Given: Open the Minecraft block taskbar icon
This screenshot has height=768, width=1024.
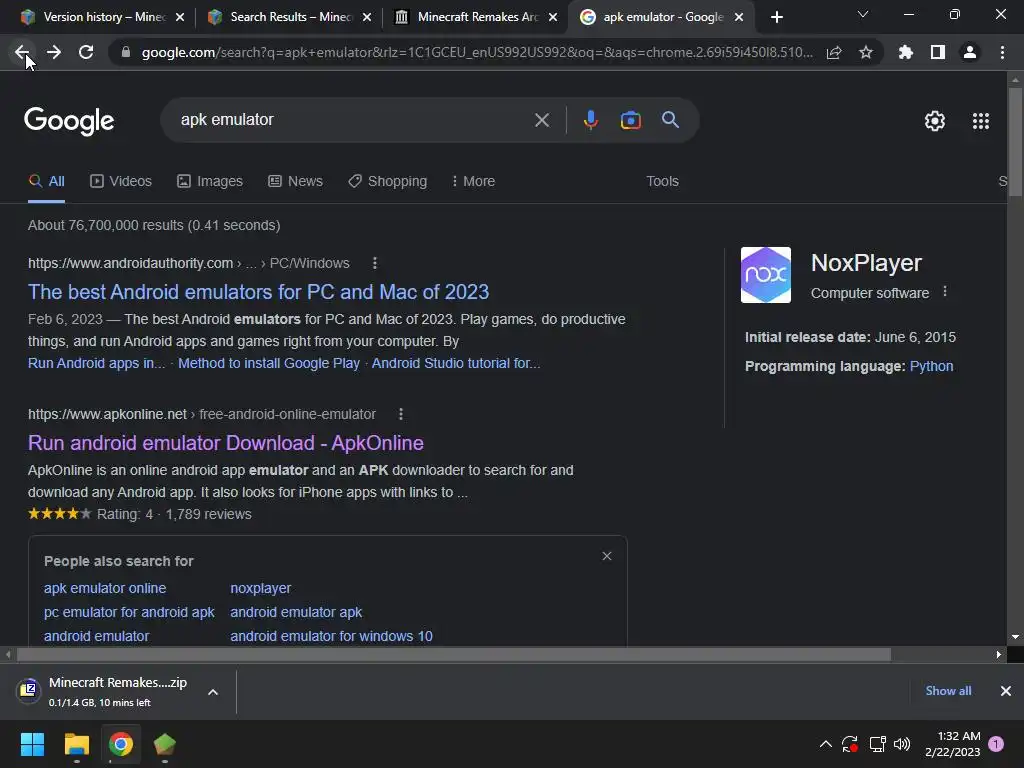Looking at the screenshot, I should point(165,744).
